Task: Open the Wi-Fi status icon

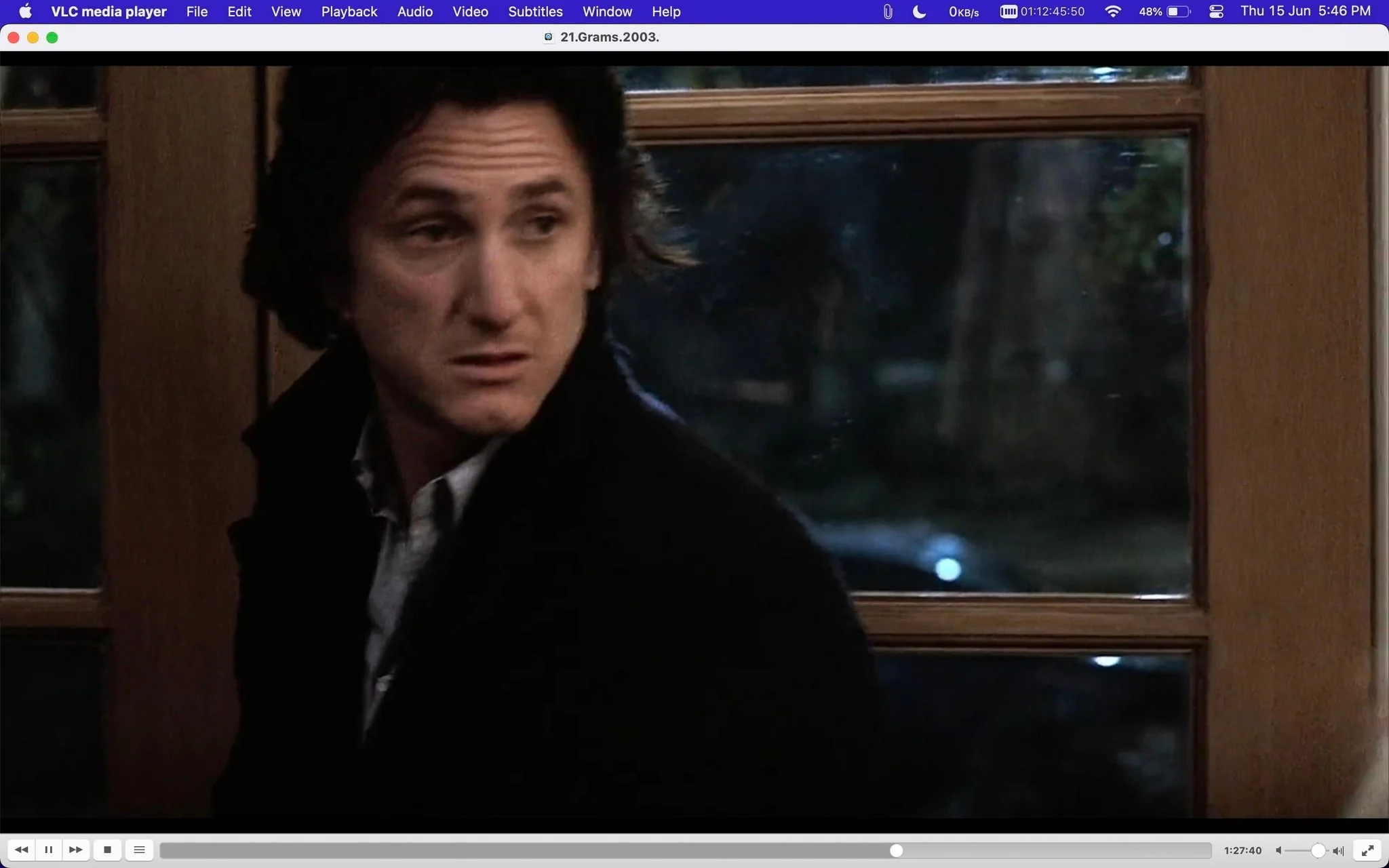Action: 1112,12
